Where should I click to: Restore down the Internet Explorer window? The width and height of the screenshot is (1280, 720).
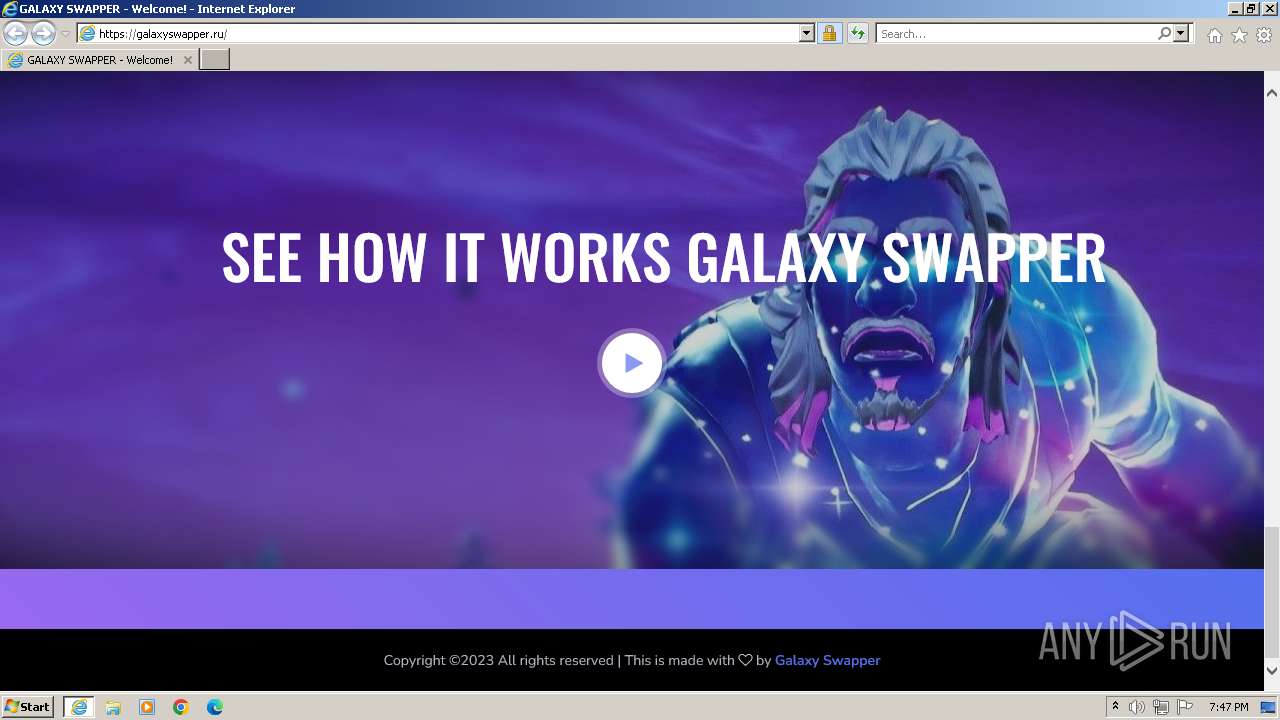(1251, 9)
